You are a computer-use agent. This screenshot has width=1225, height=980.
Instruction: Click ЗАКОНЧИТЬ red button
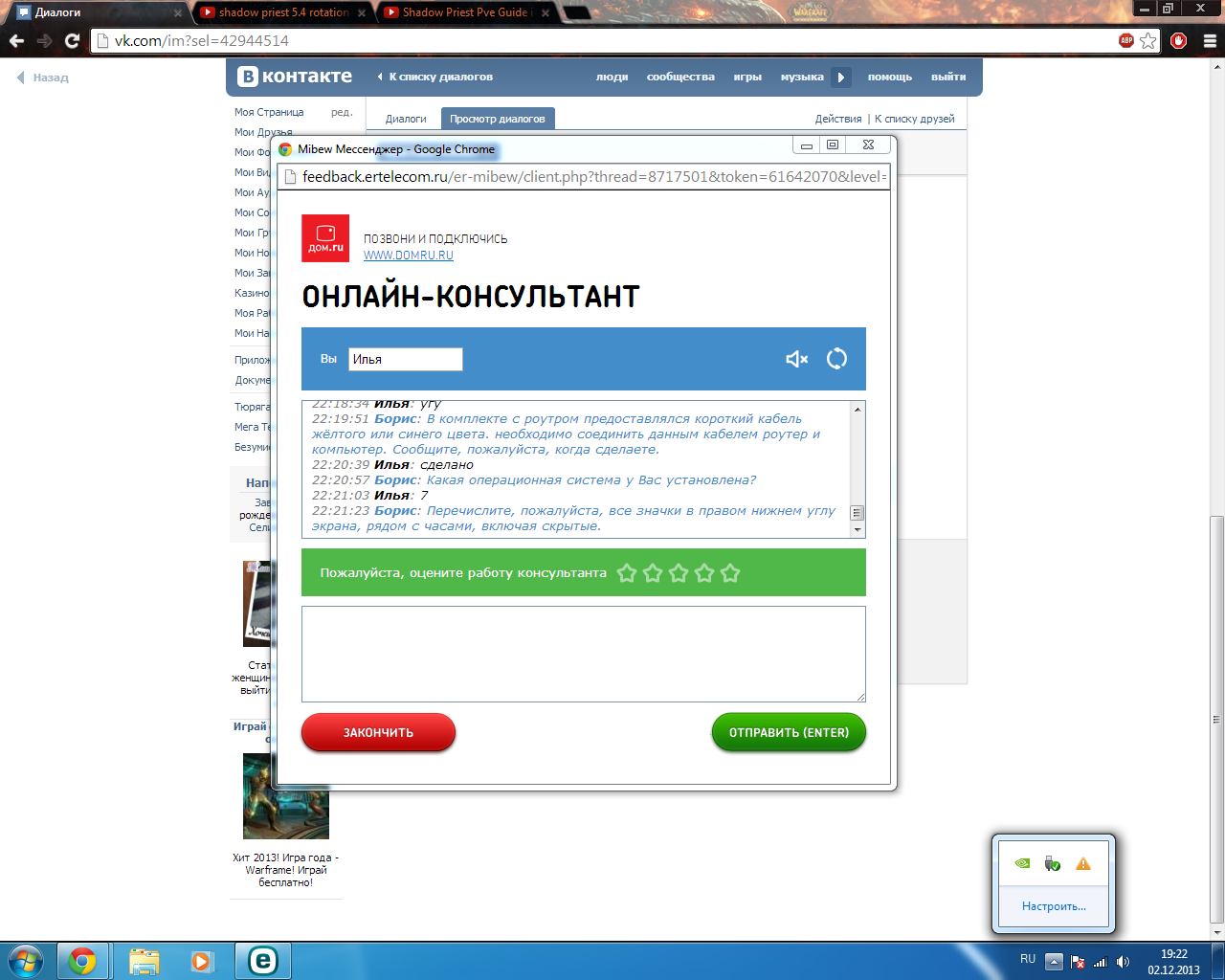point(378,732)
